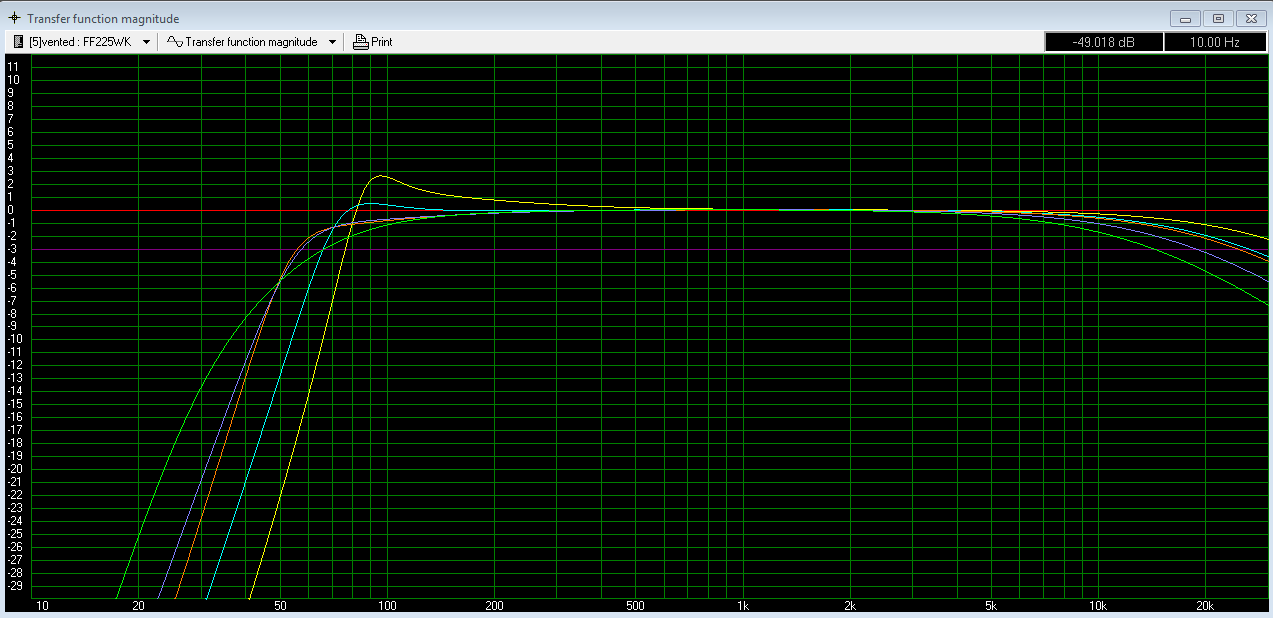1273x618 pixels.
Task: Click the Print button
Action: (x=373, y=42)
